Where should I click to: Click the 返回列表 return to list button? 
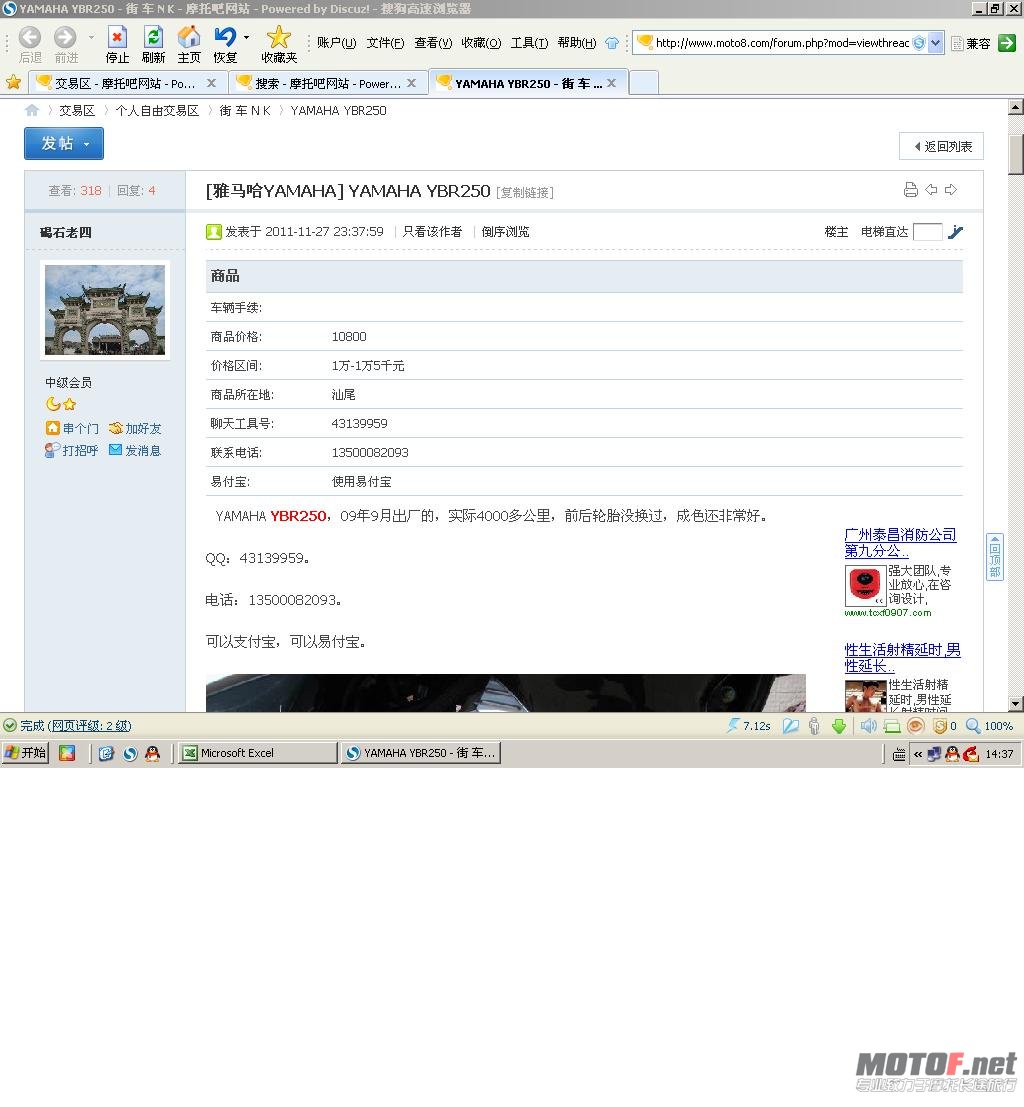pyautogui.click(x=941, y=146)
